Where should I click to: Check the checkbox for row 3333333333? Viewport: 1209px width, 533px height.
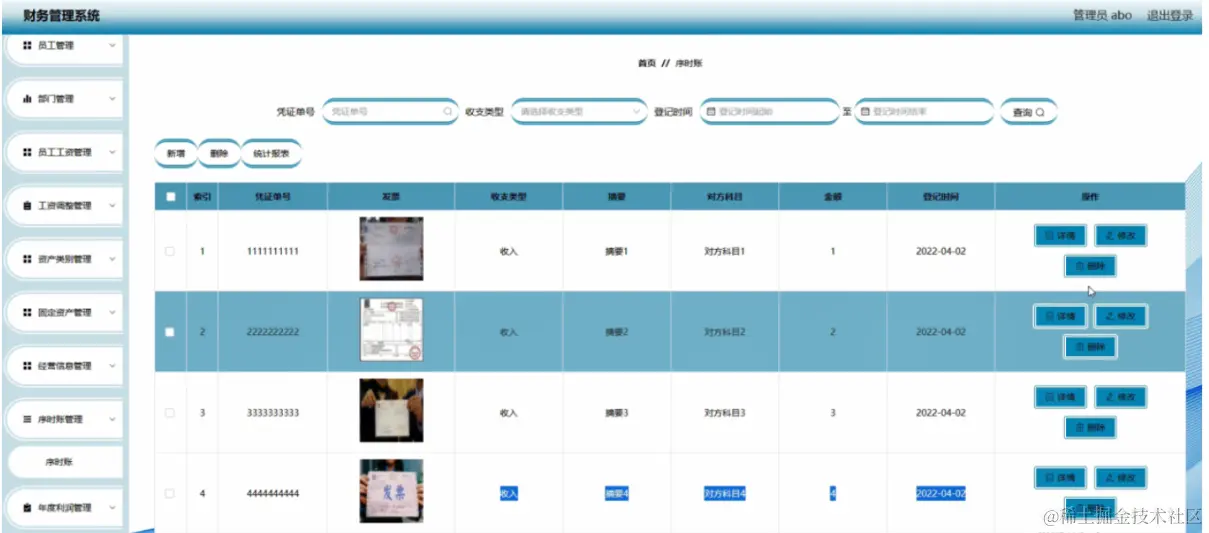click(170, 412)
